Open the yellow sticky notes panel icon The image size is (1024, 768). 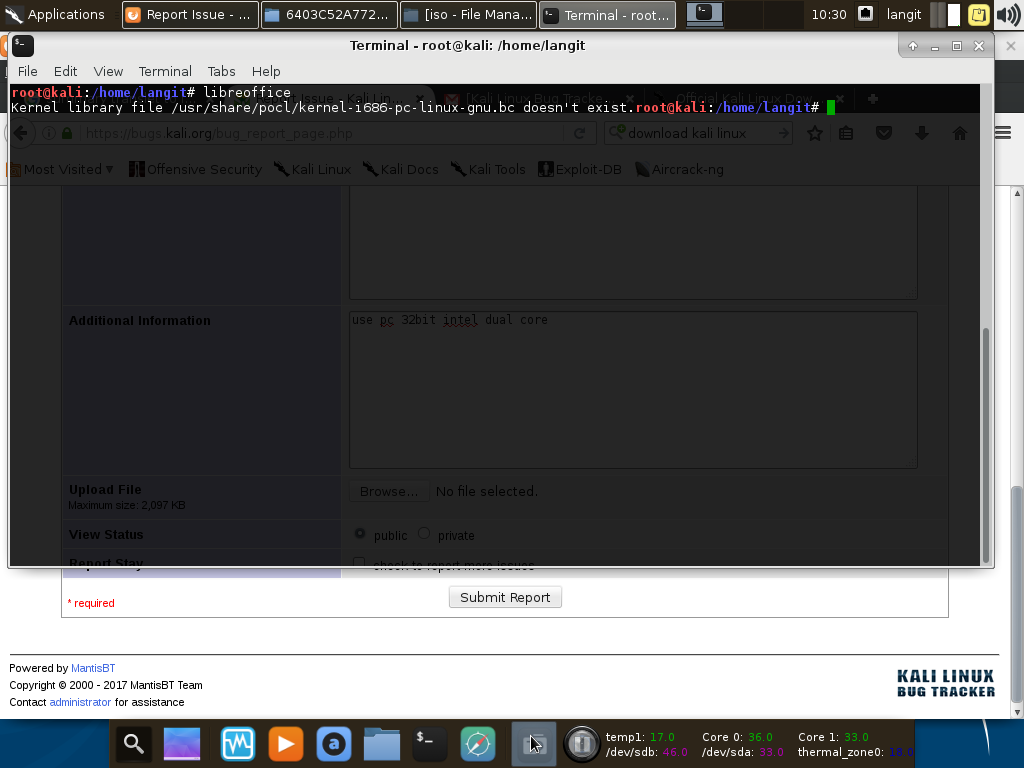click(979, 15)
